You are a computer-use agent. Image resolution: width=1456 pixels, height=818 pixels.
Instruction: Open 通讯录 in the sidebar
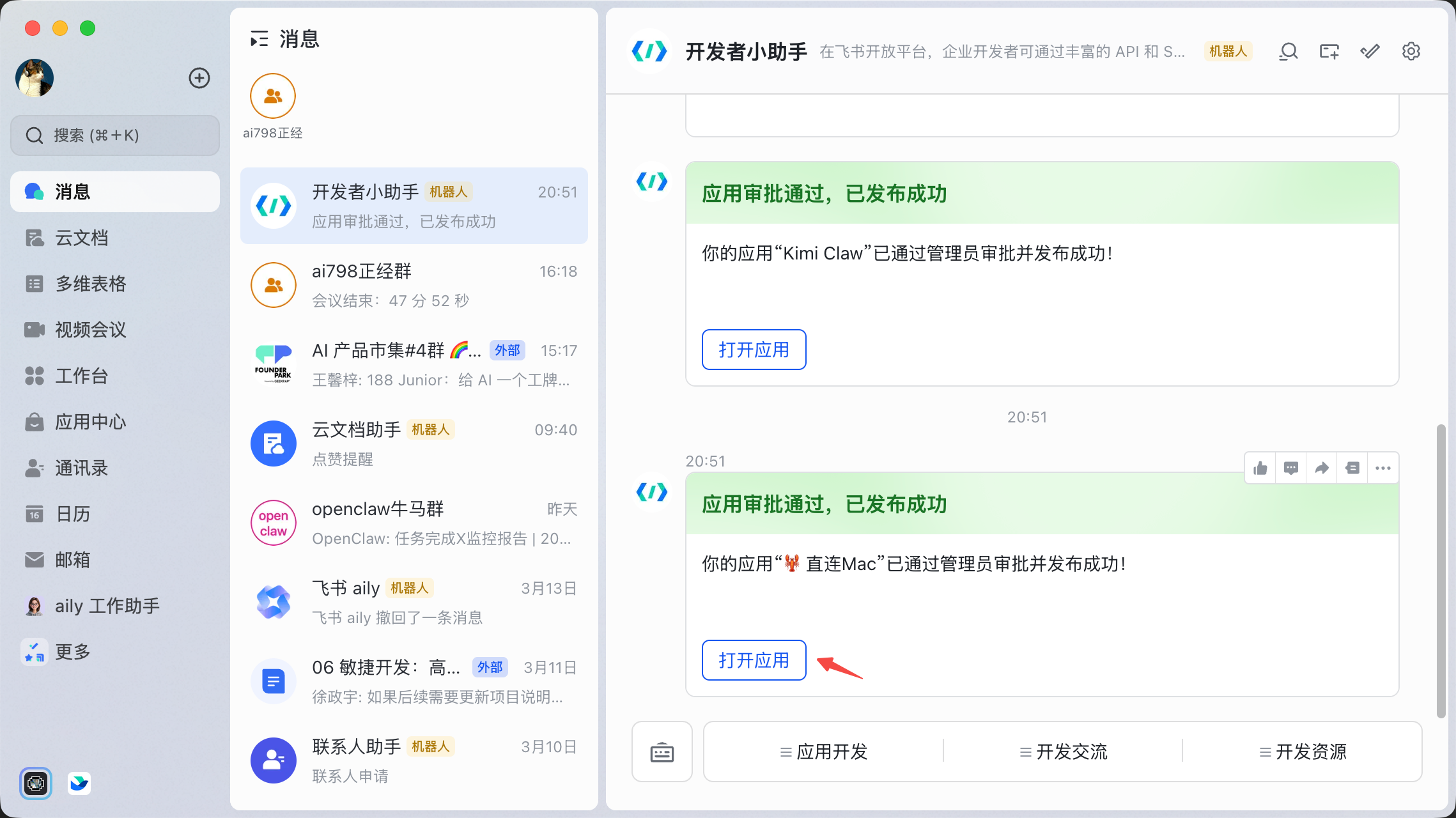(x=115, y=468)
